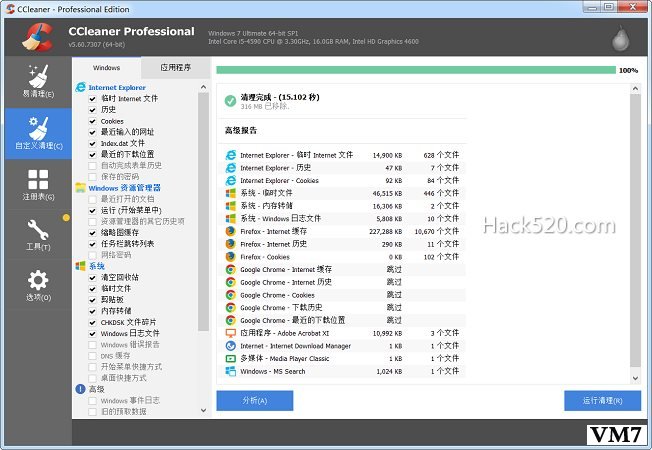652x450 pixels.
Task: Click the 227,288 KB size value
Action: pyautogui.click(x=385, y=232)
